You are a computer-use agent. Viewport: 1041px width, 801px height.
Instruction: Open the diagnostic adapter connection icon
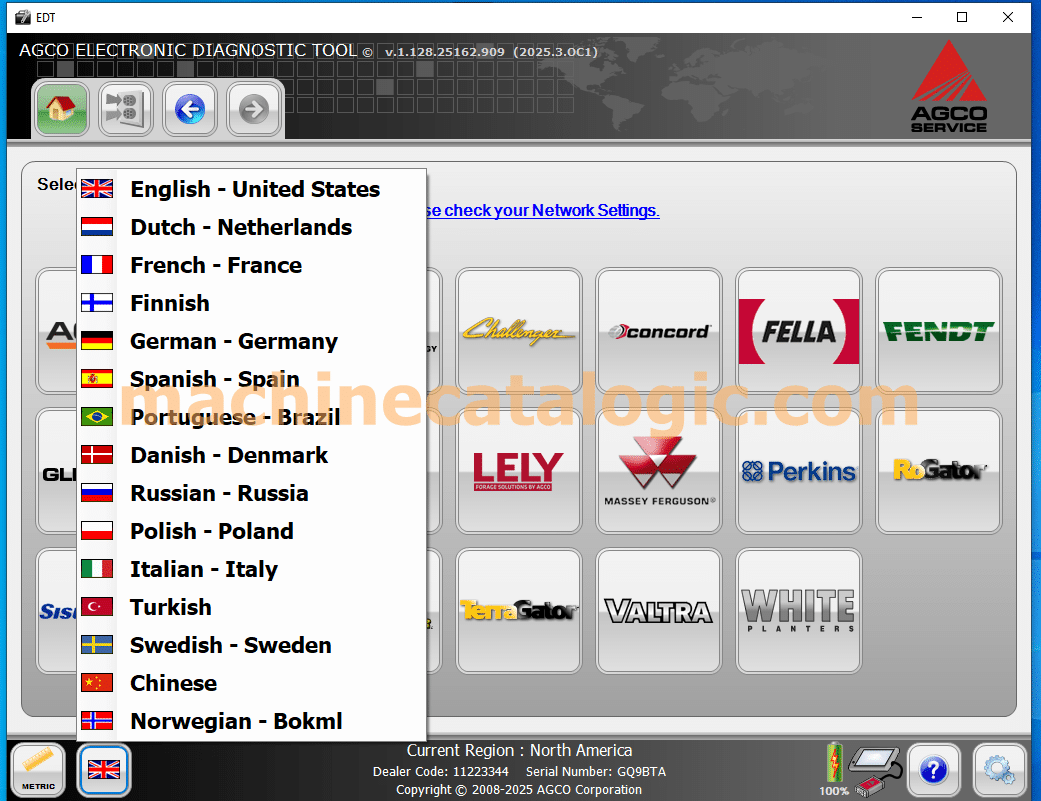click(878, 770)
